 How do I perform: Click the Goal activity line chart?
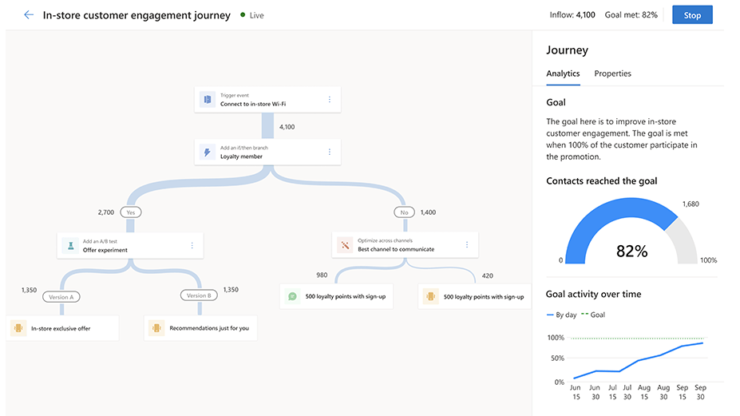[x=639, y=361]
